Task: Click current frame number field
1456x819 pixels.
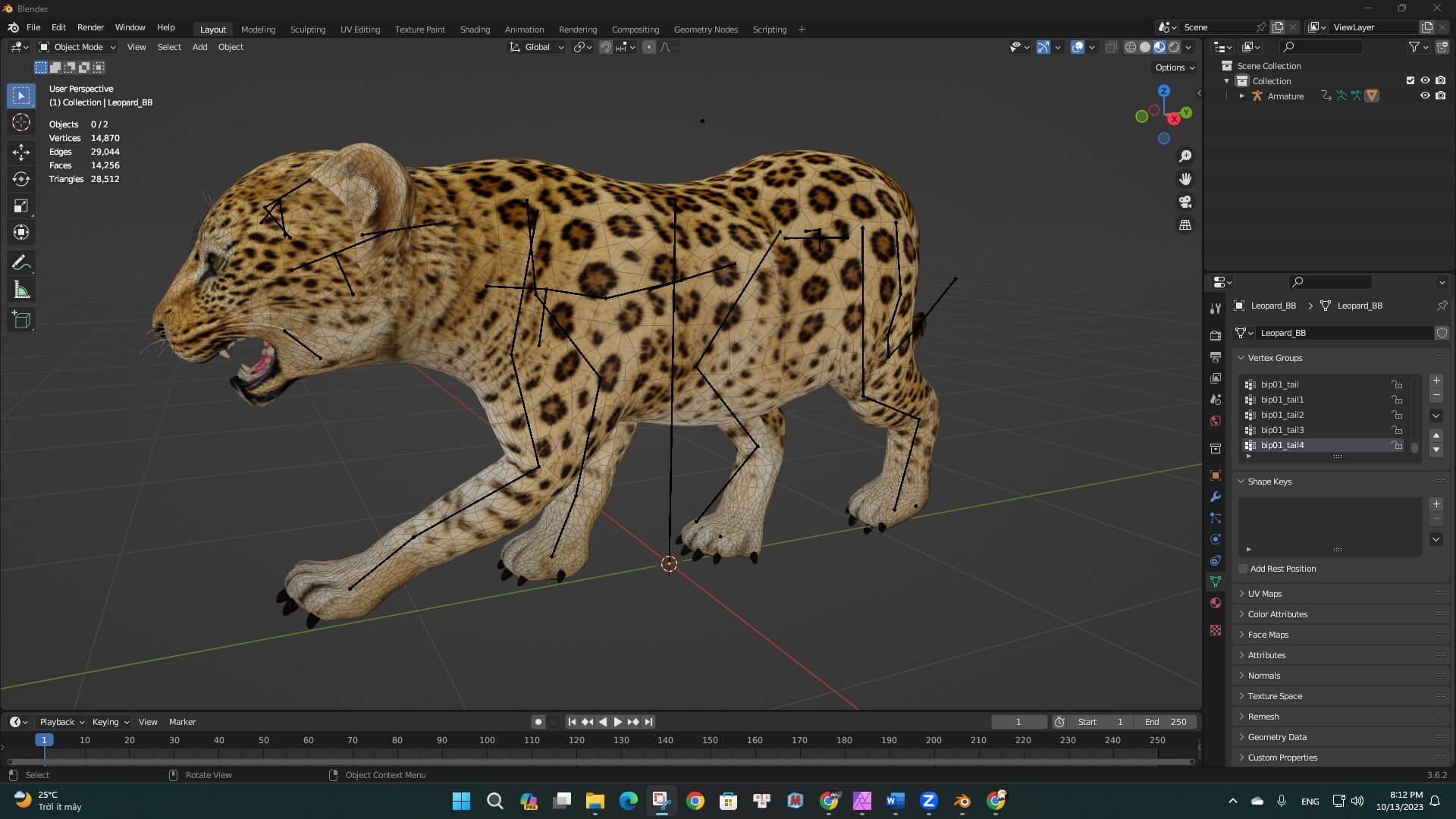Action: tap(1018, 722)
